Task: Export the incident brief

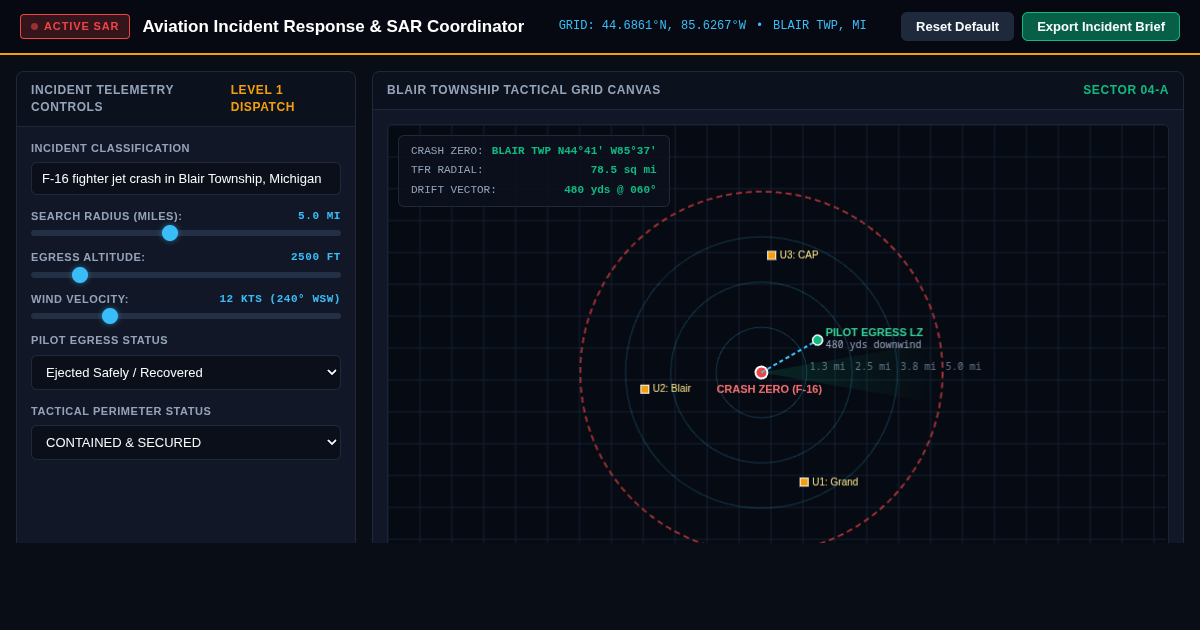Action: (1101, 26)
